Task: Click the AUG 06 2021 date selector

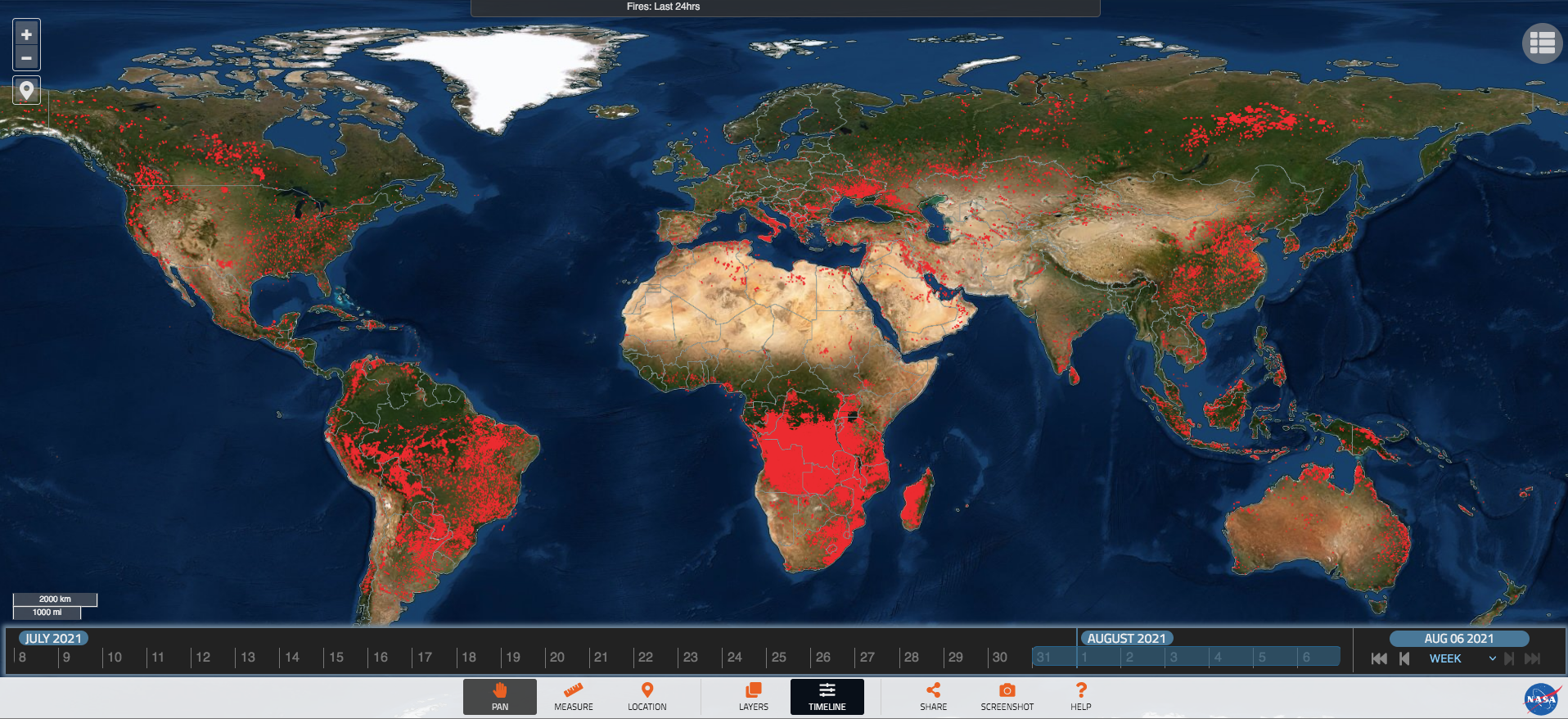Action: click(x=1458, y=639)
